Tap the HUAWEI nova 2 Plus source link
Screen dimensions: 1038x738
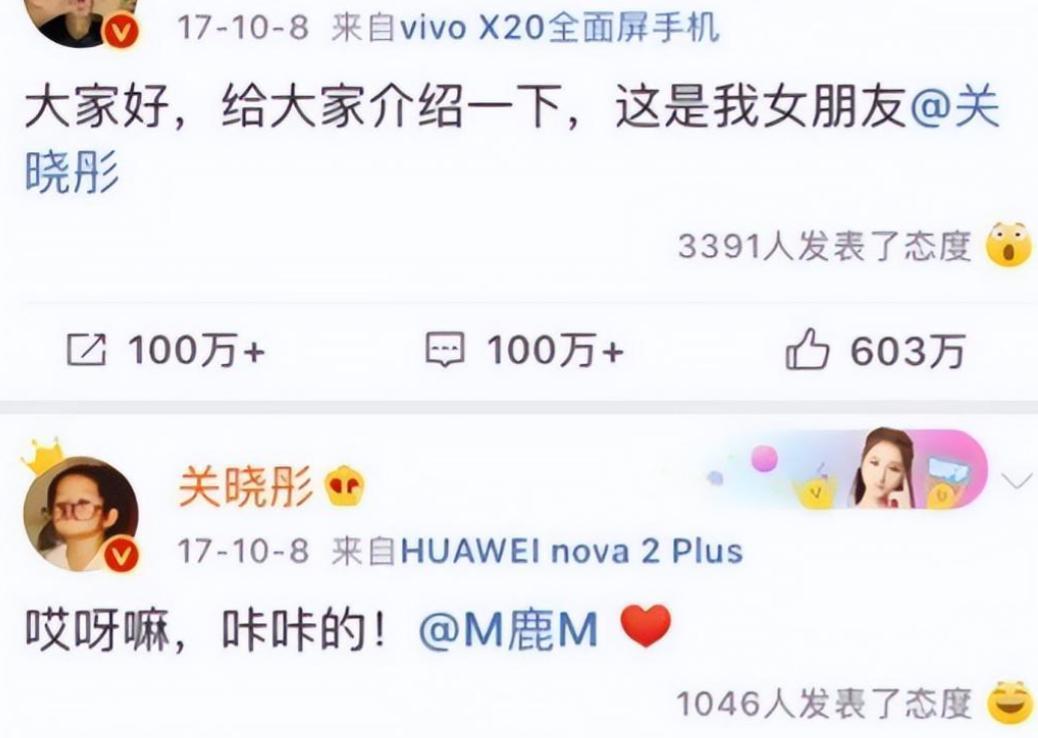click(572, 551)
